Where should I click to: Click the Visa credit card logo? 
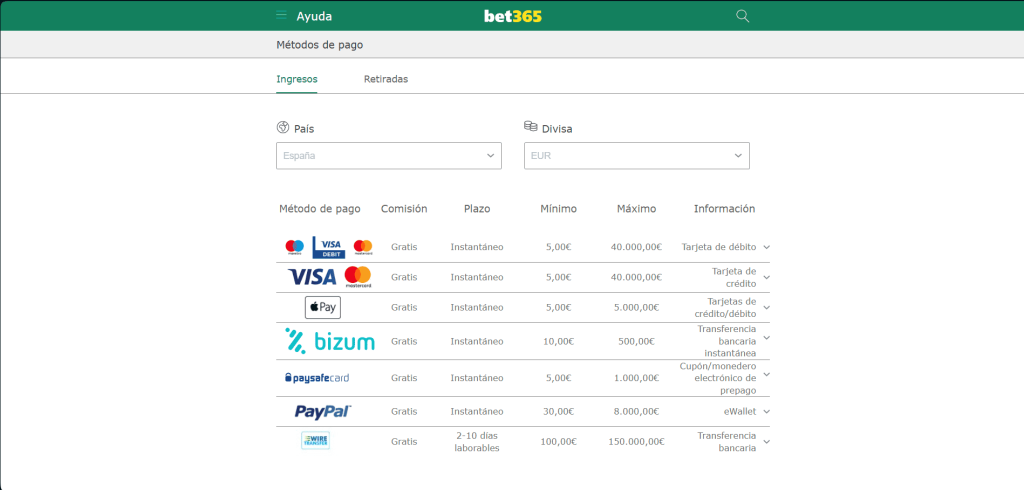click(312, 277)
